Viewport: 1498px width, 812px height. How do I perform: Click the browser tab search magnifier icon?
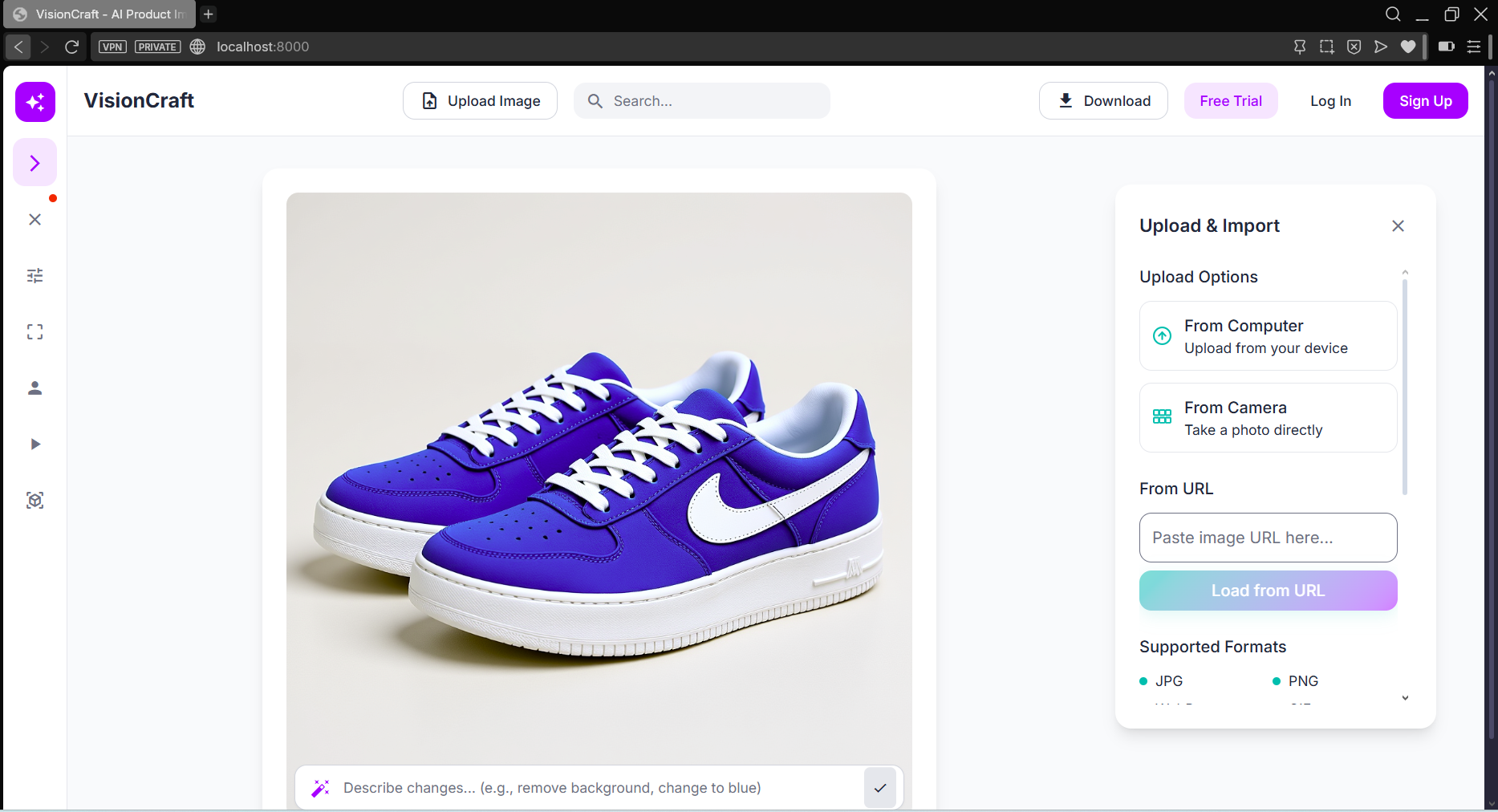pyautogui.click(x=1393, y=14)
